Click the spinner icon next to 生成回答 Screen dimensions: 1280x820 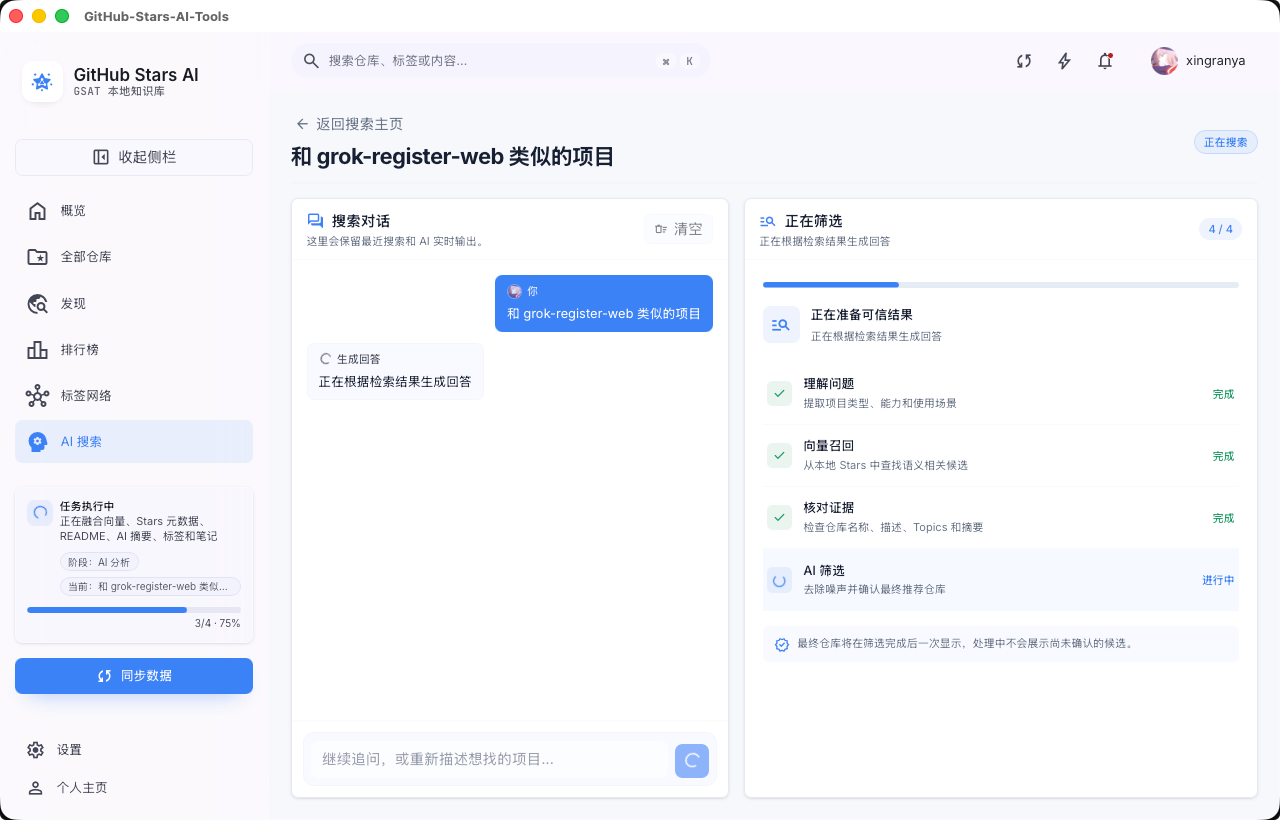(x=325, y=358)
